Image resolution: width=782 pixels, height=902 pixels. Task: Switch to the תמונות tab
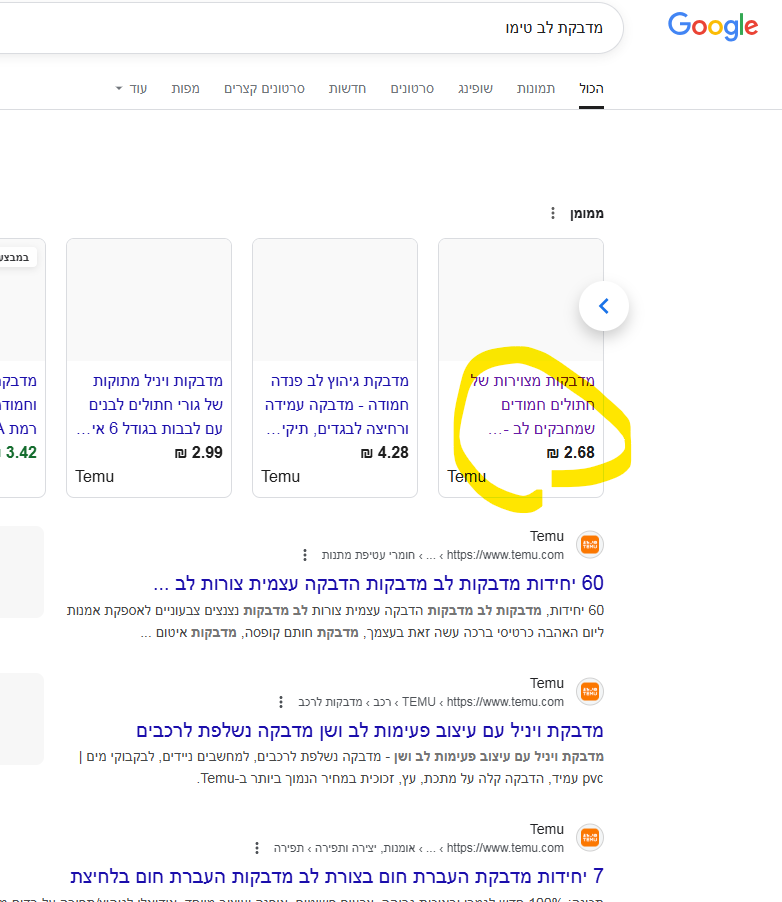click(x=536, y=89)
